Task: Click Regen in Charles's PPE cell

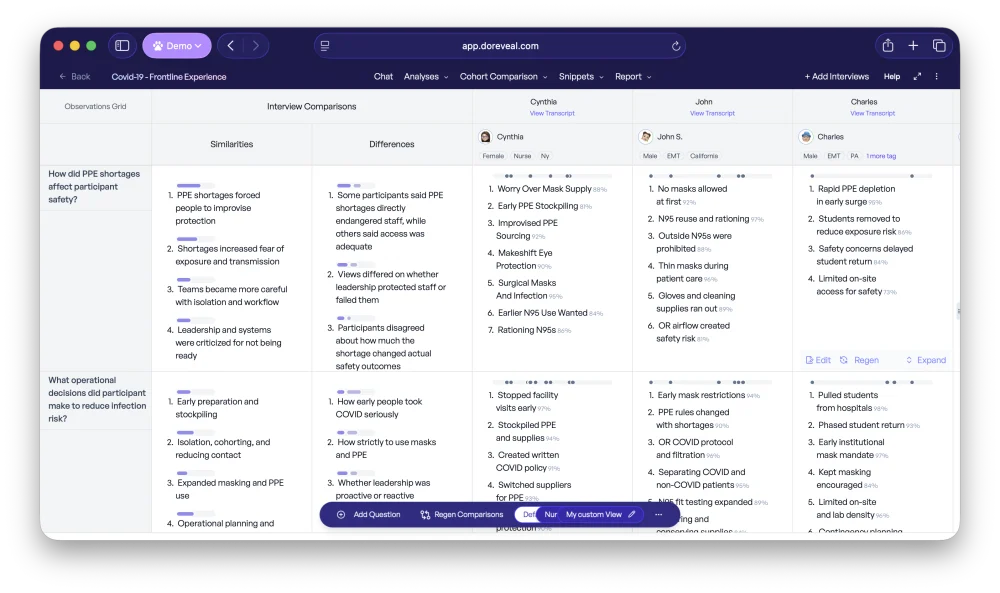Action: pos(859,360)
